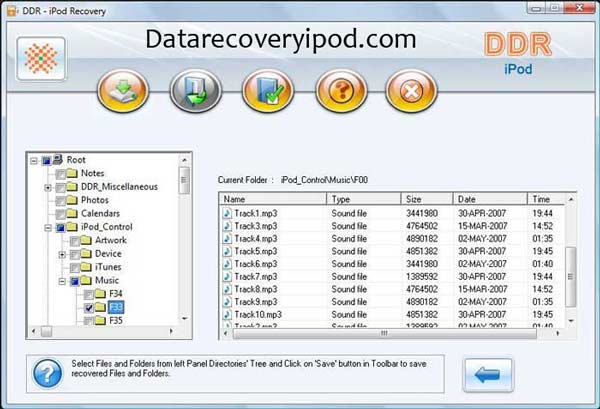Select the Calendars folder in tree
The image size is (600, 409).
(x=100, y=213)
